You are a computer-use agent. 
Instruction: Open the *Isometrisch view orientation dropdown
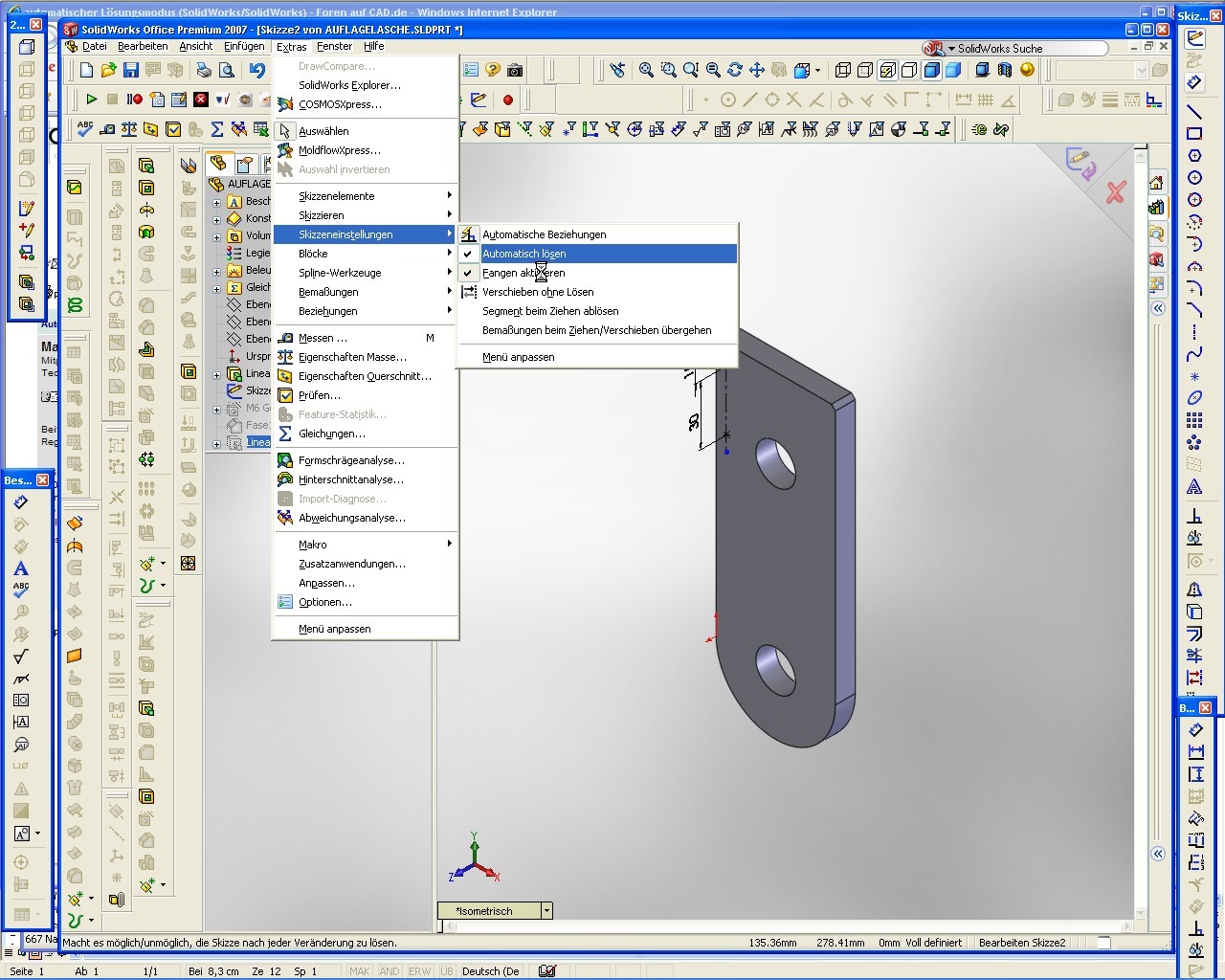click(546, 911)
